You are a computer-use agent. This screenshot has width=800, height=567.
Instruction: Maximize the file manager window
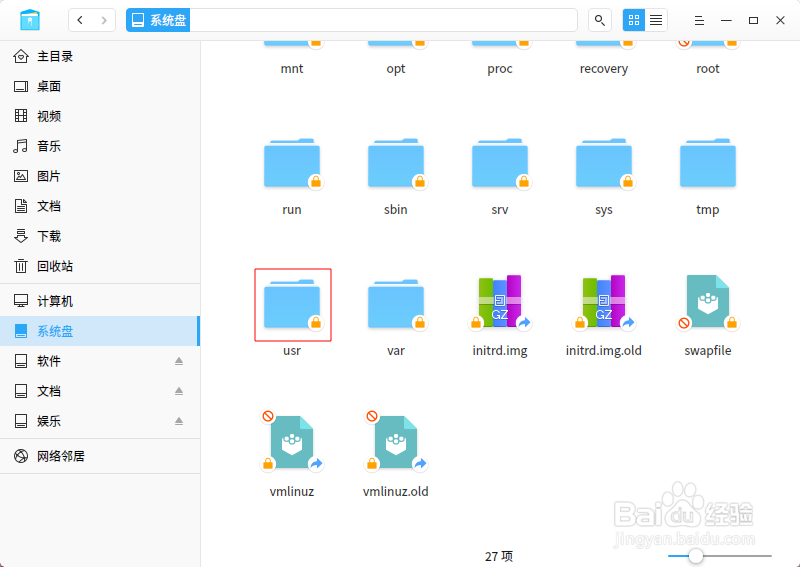(x=753, y=20)
